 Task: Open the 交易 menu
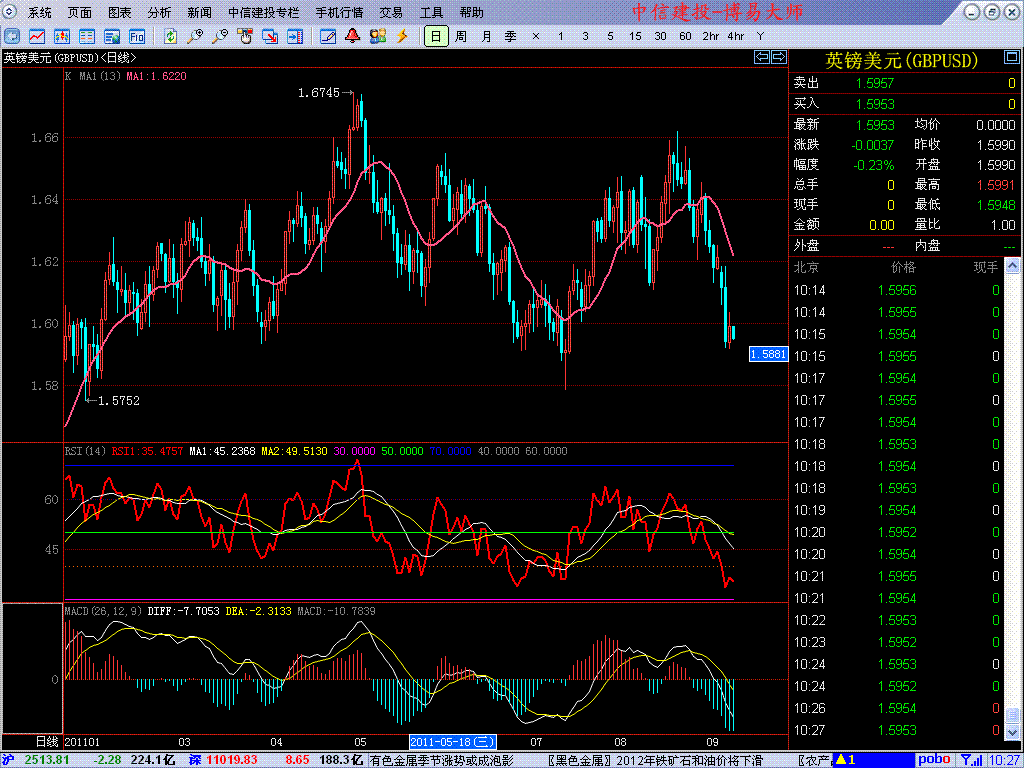pos(391,12)
